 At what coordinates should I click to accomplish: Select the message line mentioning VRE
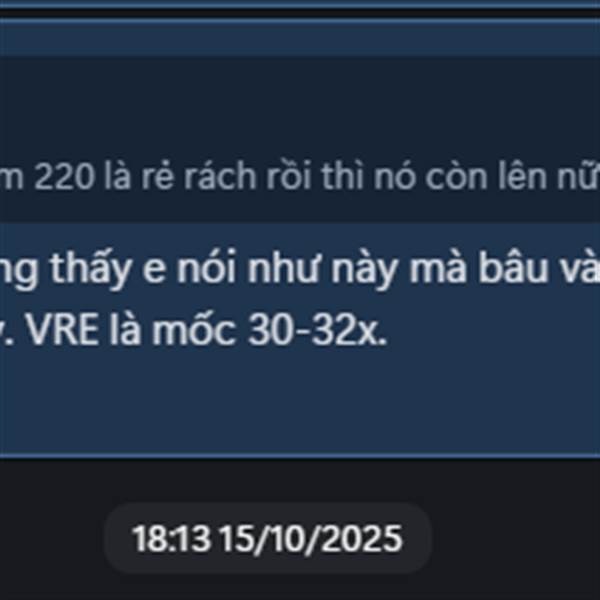tap(193, 329)
